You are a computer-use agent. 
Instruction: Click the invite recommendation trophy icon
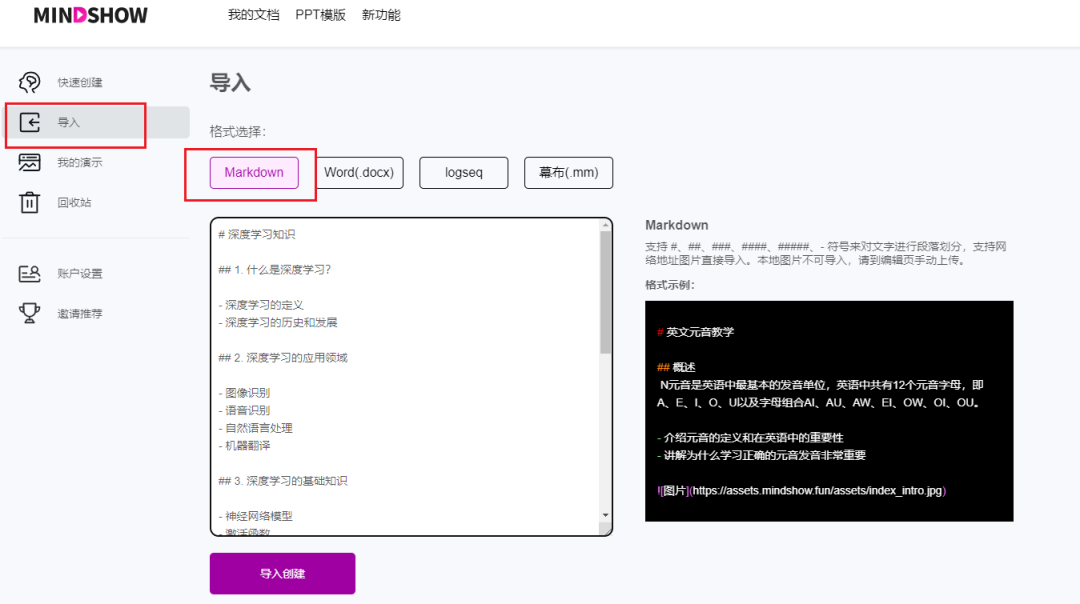[x=30, y=313]
